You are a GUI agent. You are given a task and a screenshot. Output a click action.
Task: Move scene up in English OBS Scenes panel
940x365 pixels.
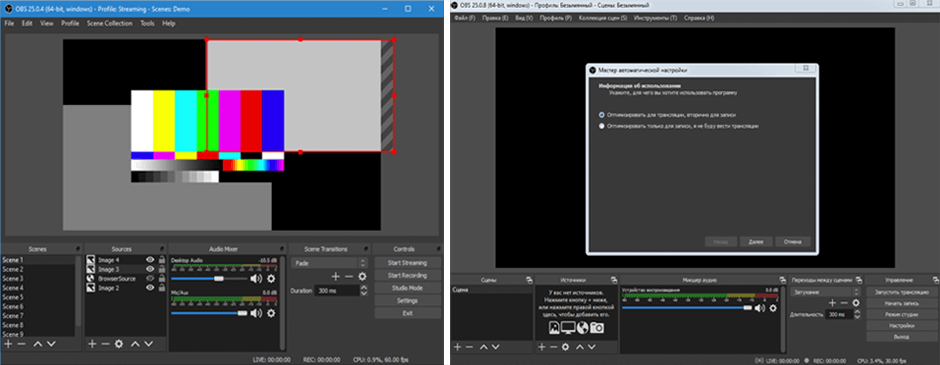coord(38,344)
